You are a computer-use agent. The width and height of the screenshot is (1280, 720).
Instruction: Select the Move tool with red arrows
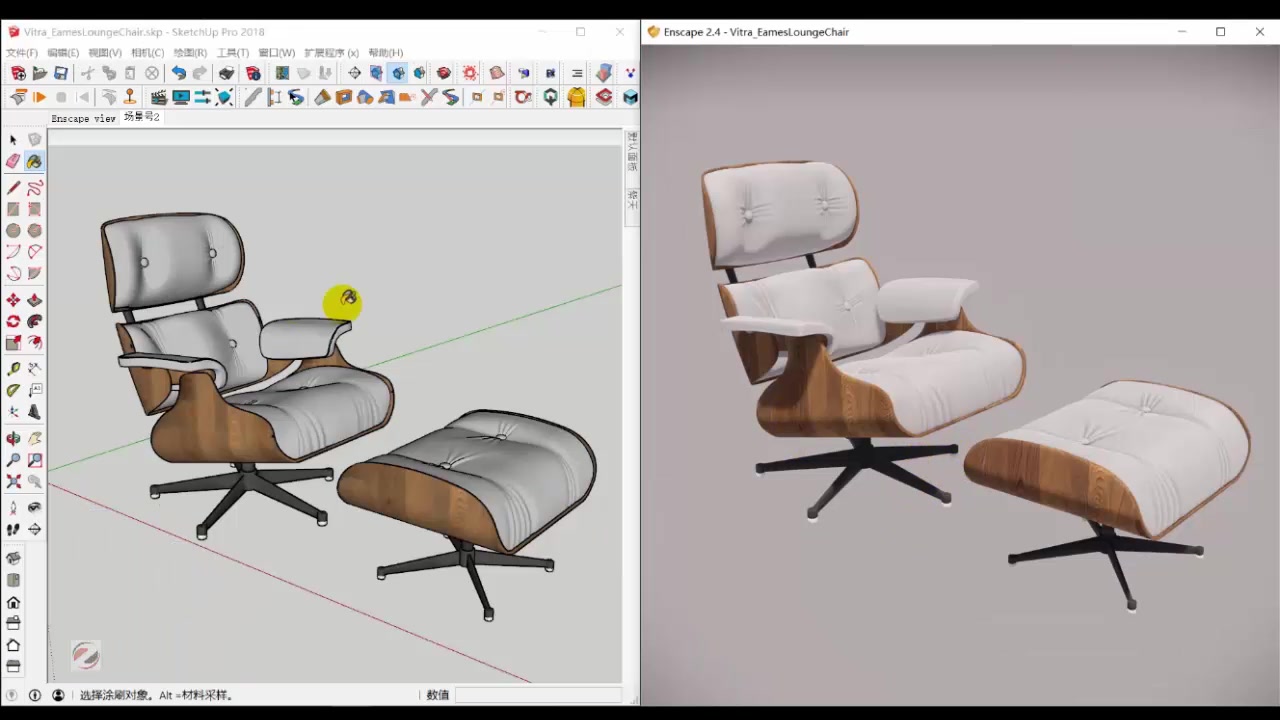pyautogui.click(x=13, y=300)
